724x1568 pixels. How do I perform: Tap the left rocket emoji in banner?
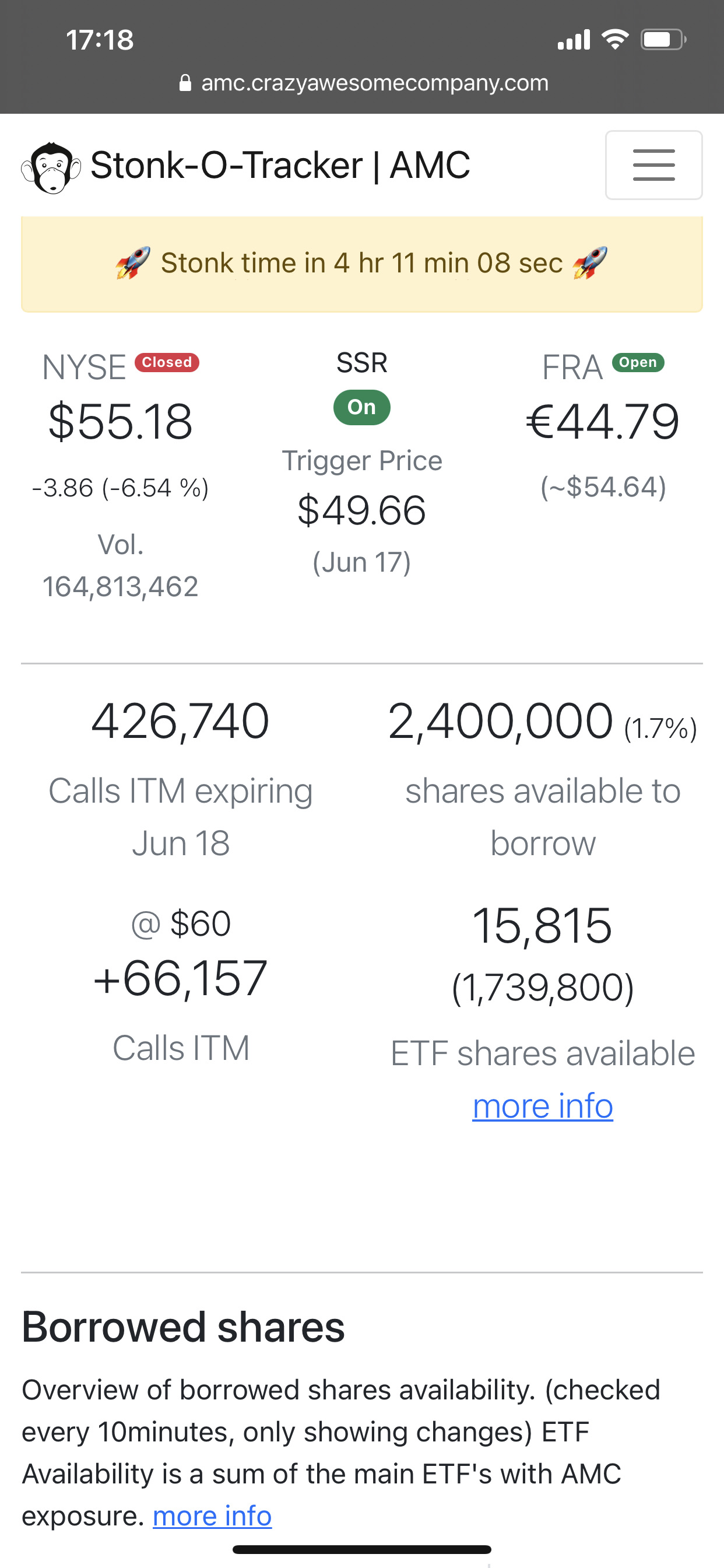point(133,263)
